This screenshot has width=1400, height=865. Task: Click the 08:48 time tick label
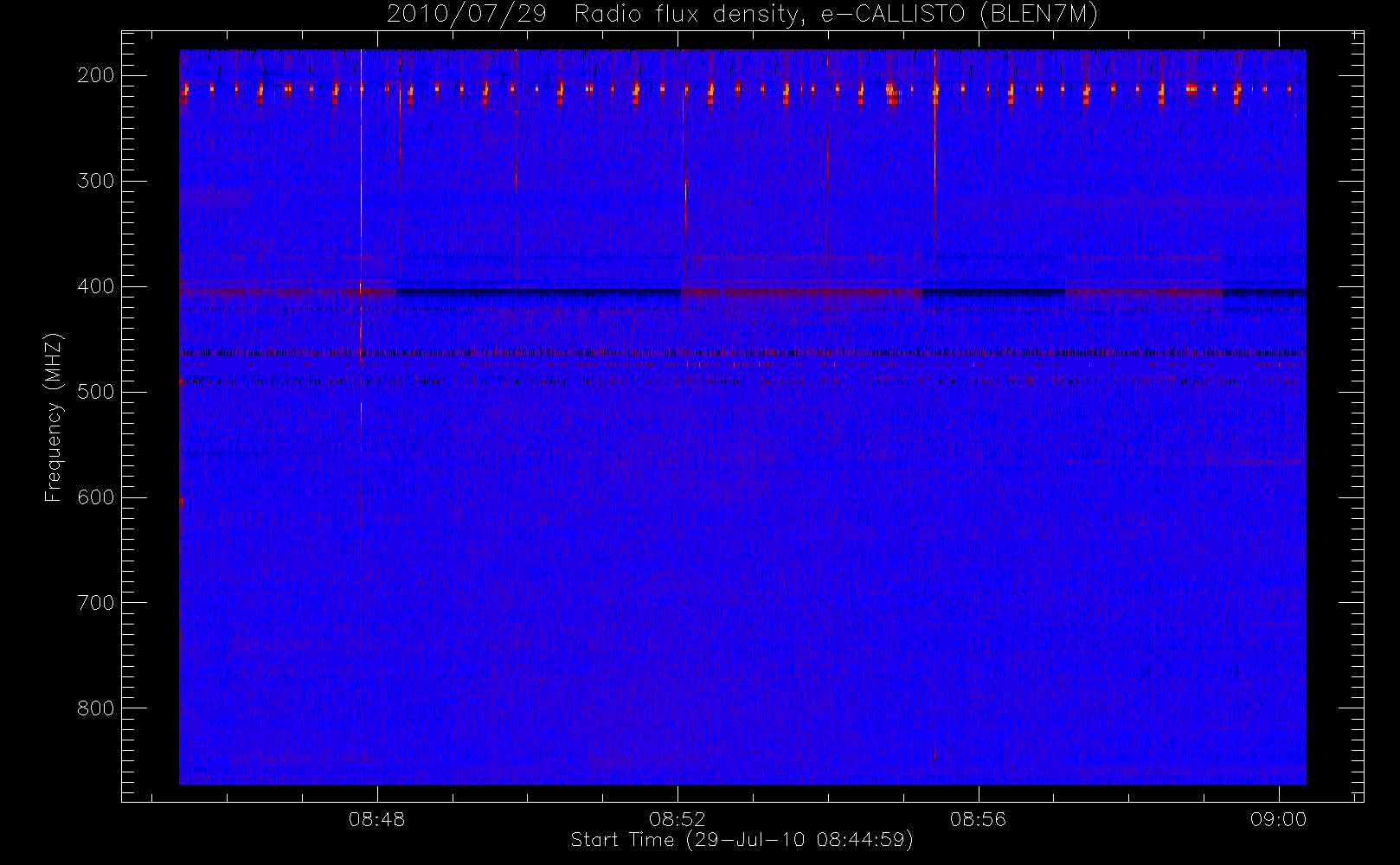click(377, 819)
